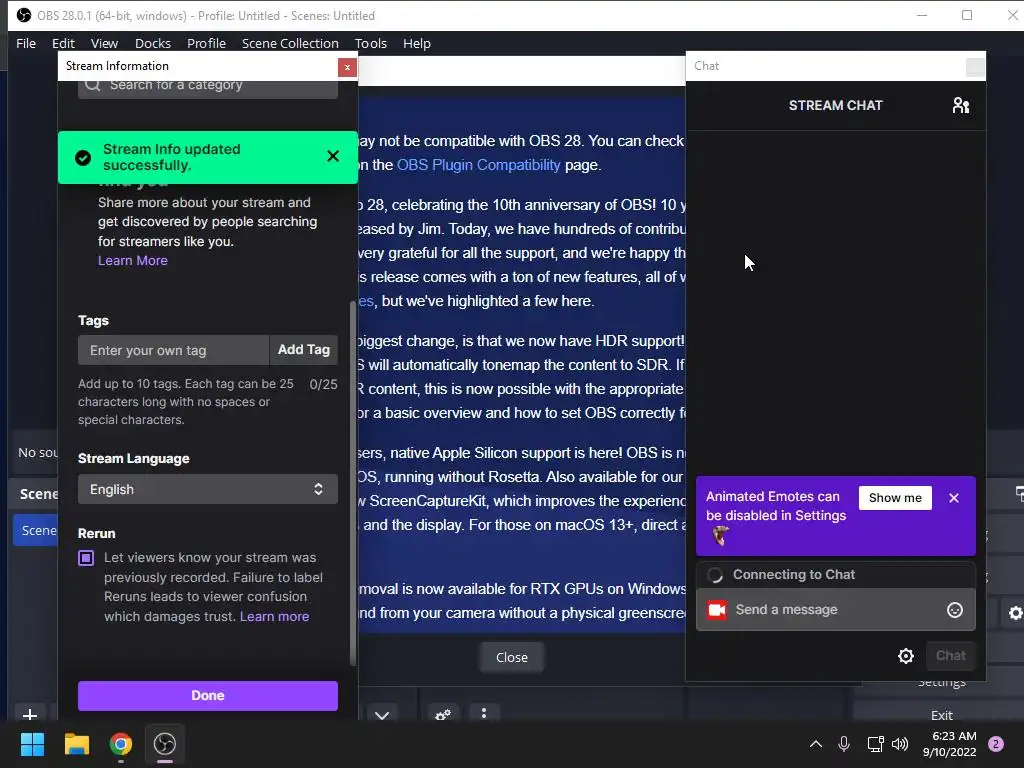Screen dimensions: 1024x768
Task: Dismiss the Stream Info updated notification
Action: click(333, 156)
